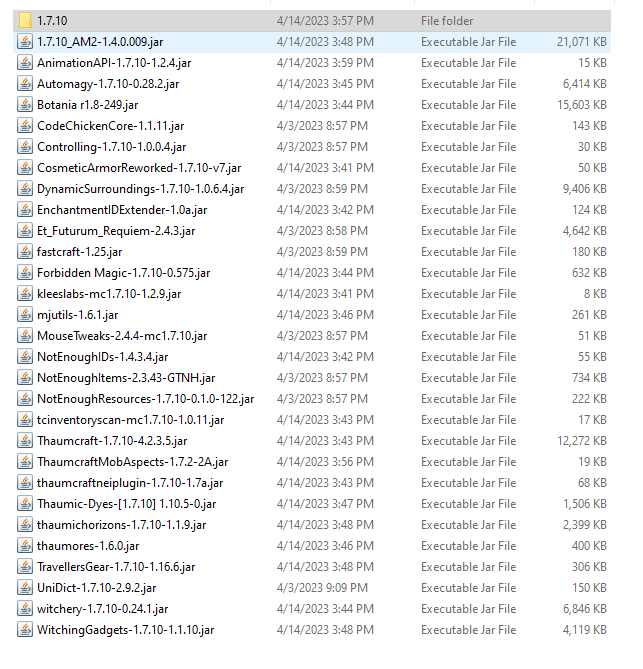Click jar icon beside mjutils-1.6.1.jar
The image size is (643, 669).
point(25,314)
